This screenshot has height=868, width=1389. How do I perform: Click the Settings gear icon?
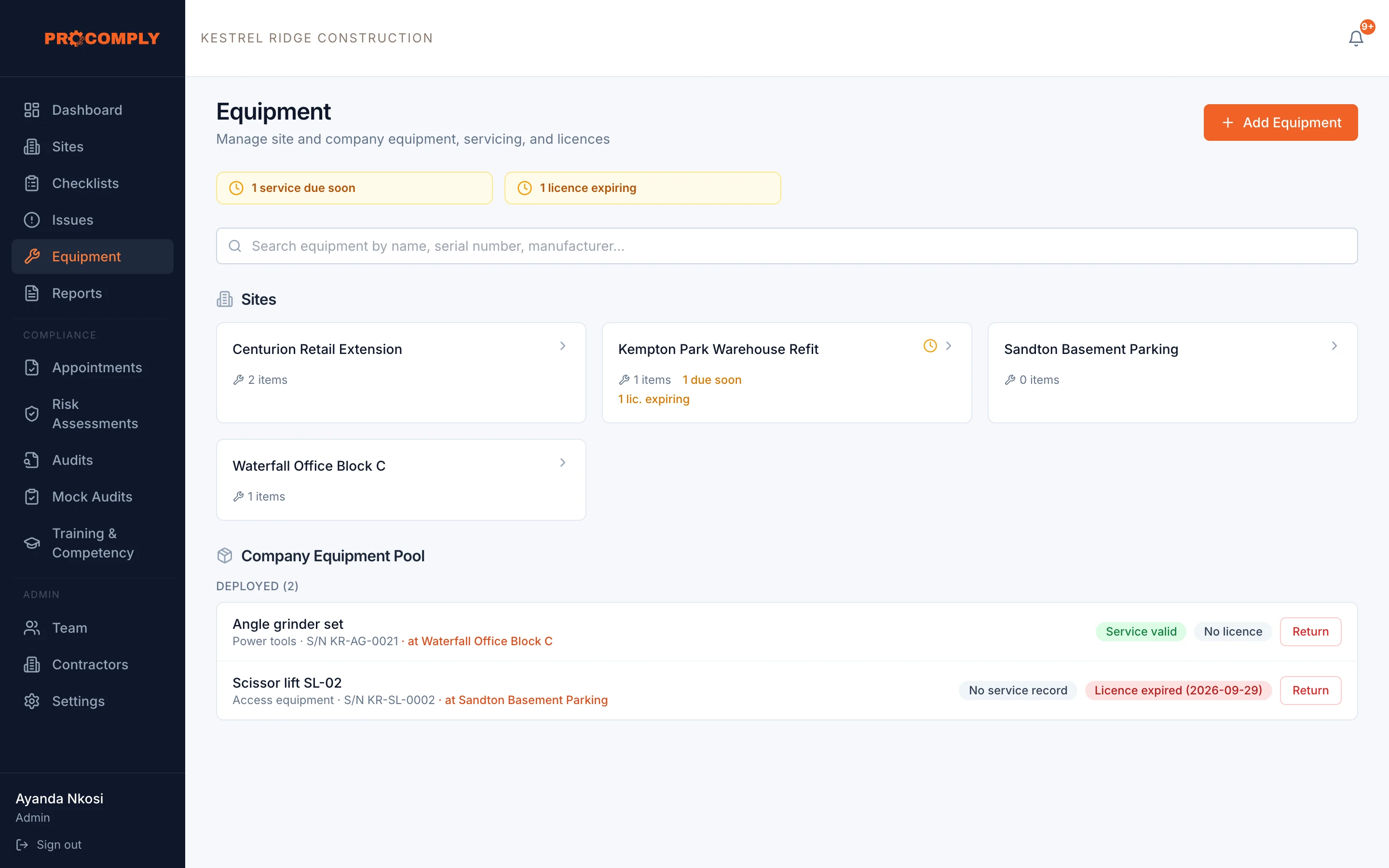pyautogui.click(x=31, y=702)
